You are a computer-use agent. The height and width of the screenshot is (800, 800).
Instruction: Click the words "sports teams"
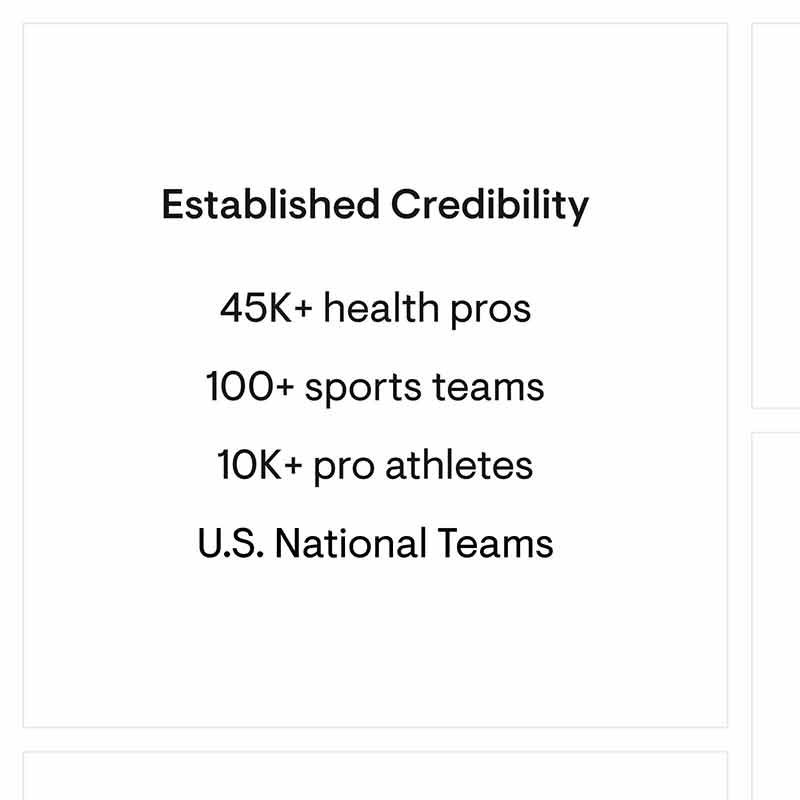(424, 388)
